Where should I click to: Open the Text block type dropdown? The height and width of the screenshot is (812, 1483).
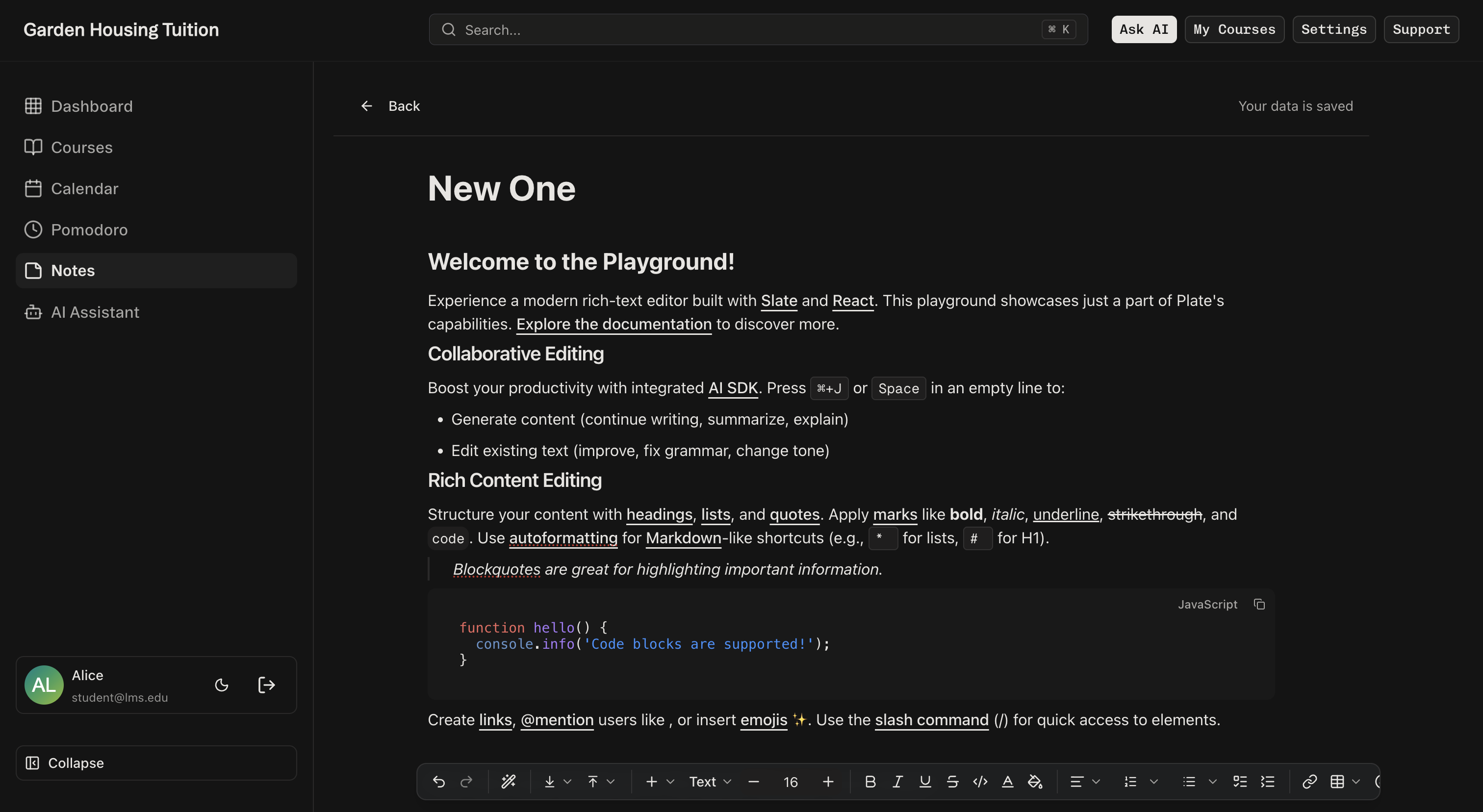point(710,782)
